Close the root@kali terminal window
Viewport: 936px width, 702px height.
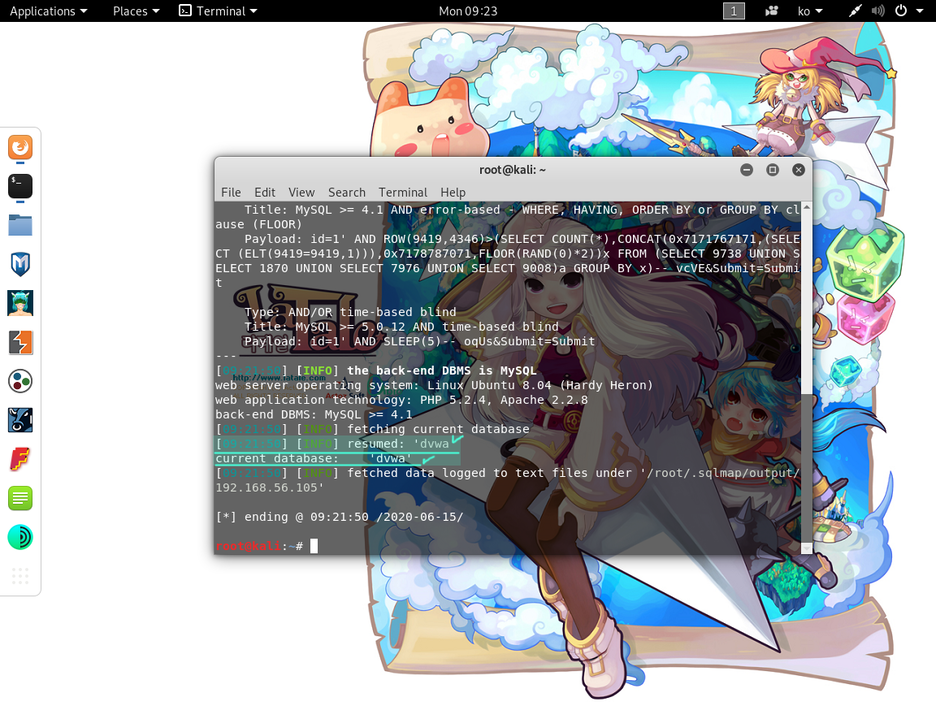coord(799,170)
